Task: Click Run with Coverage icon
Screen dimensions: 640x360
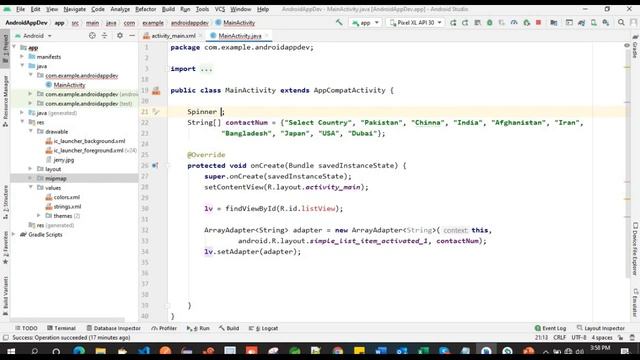Action: [x=502, y=23]
